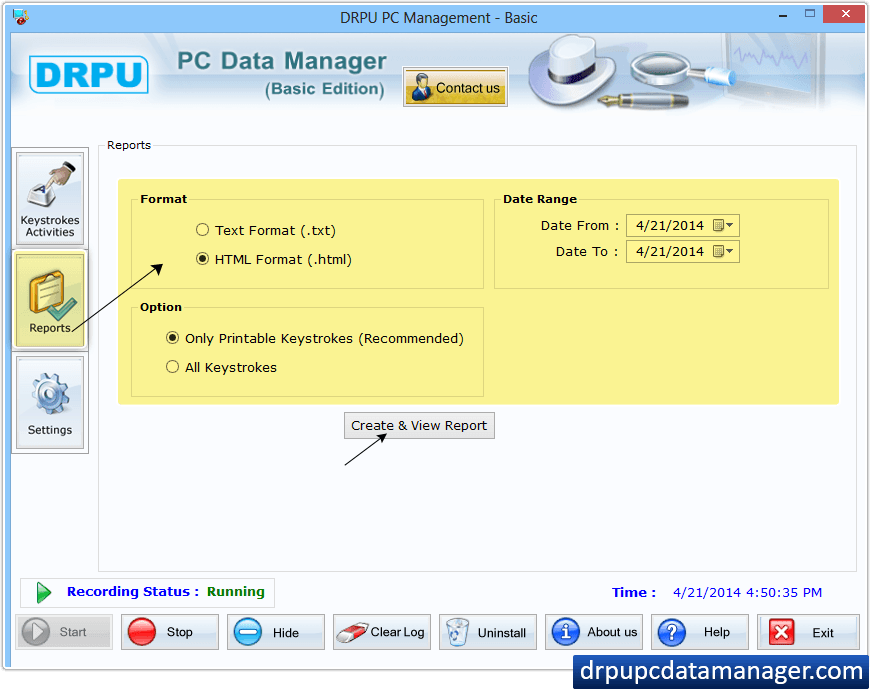Click the 'Running' status text
Image resolution: width=870 pixels, height=690 pixels.
236,592
